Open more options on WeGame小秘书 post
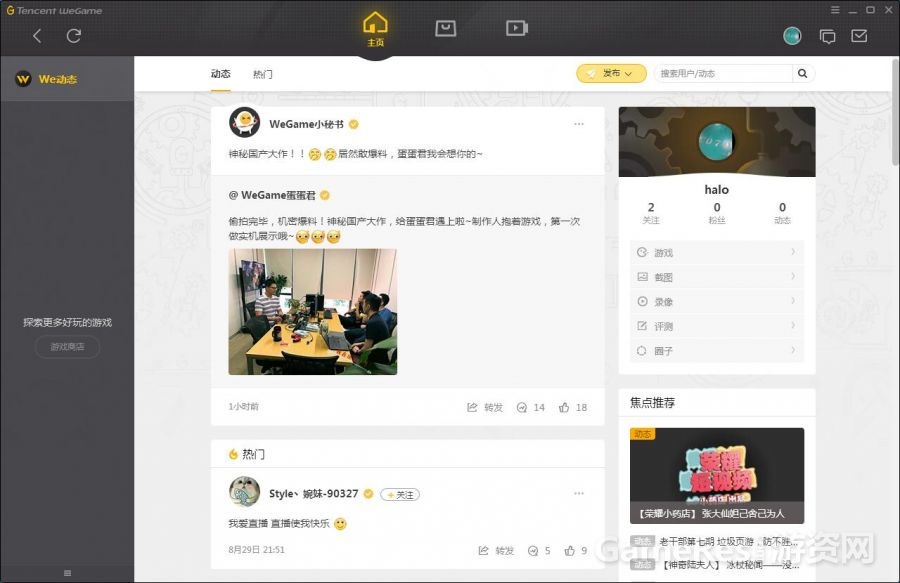The width and height of the screenshot is (900, 583). (579, 124)
